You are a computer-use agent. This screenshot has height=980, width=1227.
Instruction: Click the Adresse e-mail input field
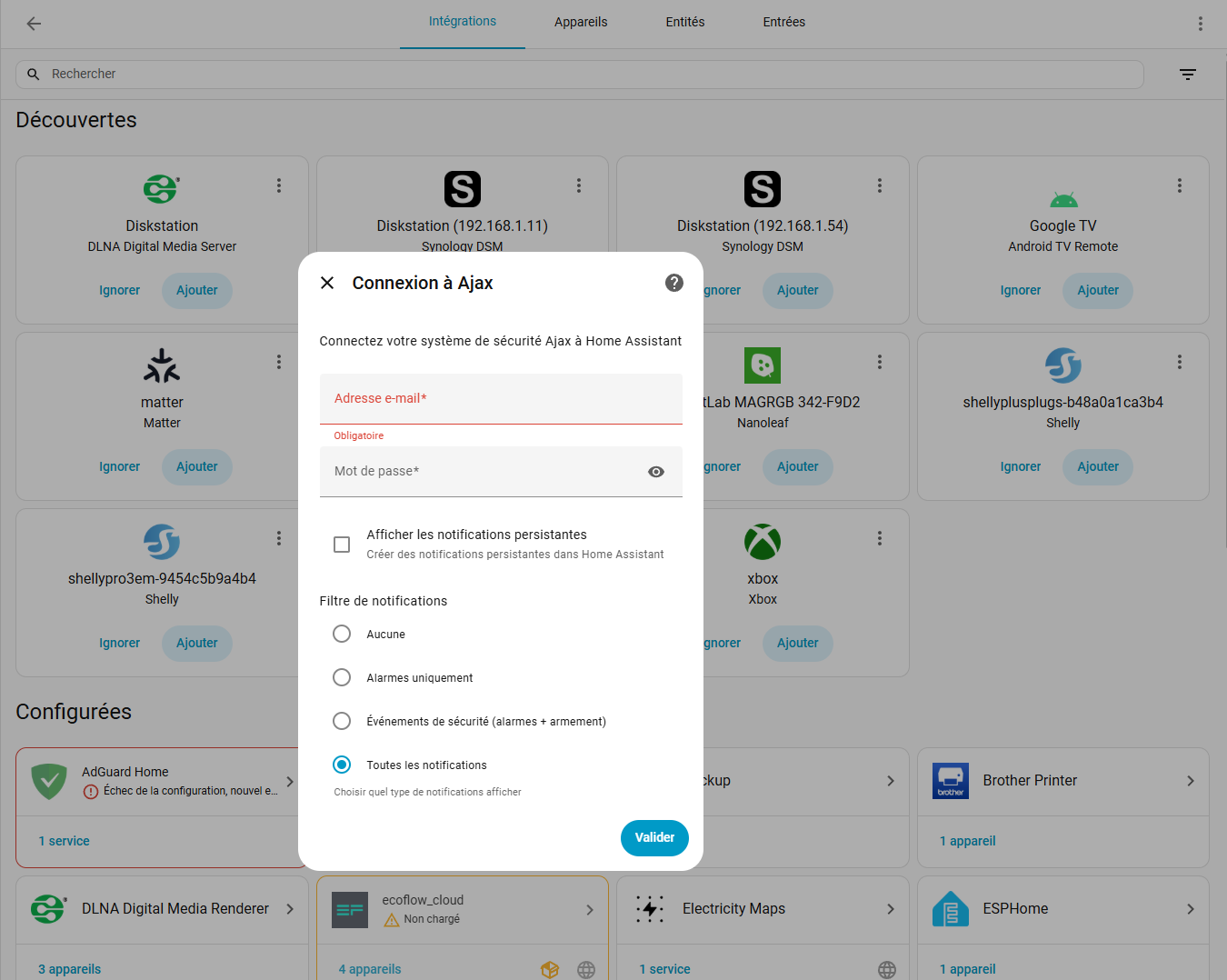point(501,398)
